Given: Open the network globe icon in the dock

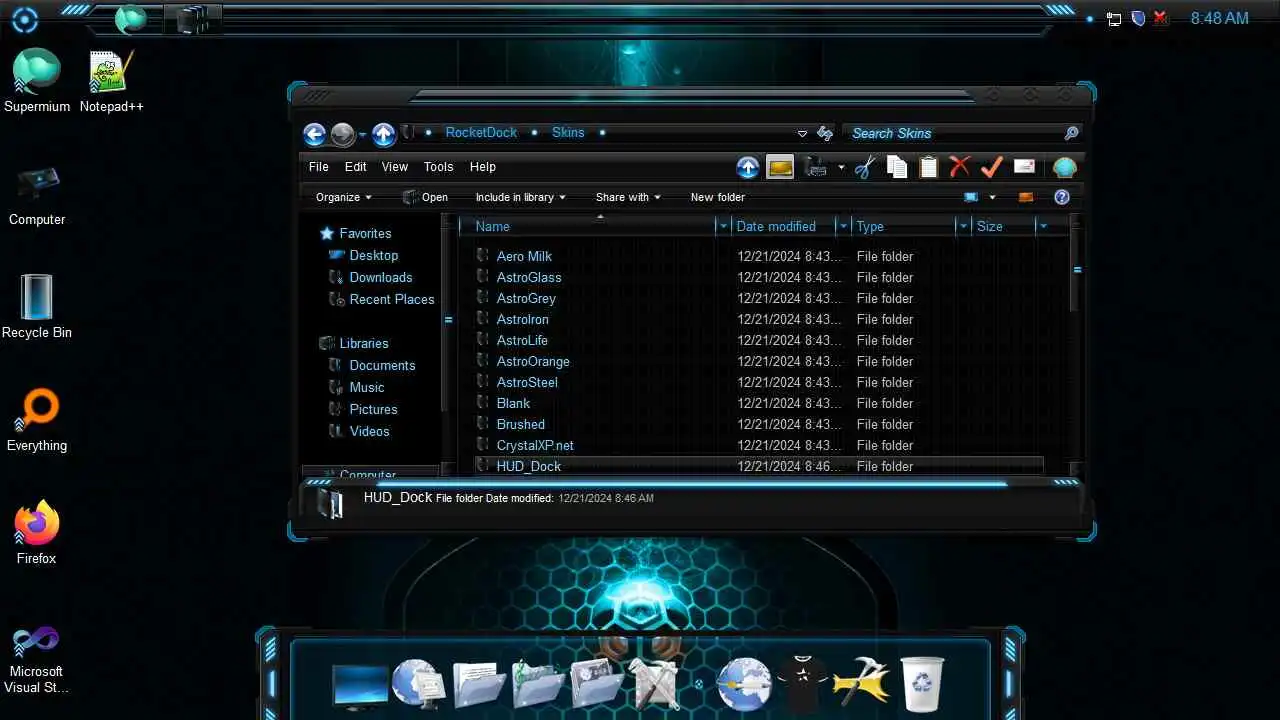Looking at the screenshot, I should click(418, 684).
